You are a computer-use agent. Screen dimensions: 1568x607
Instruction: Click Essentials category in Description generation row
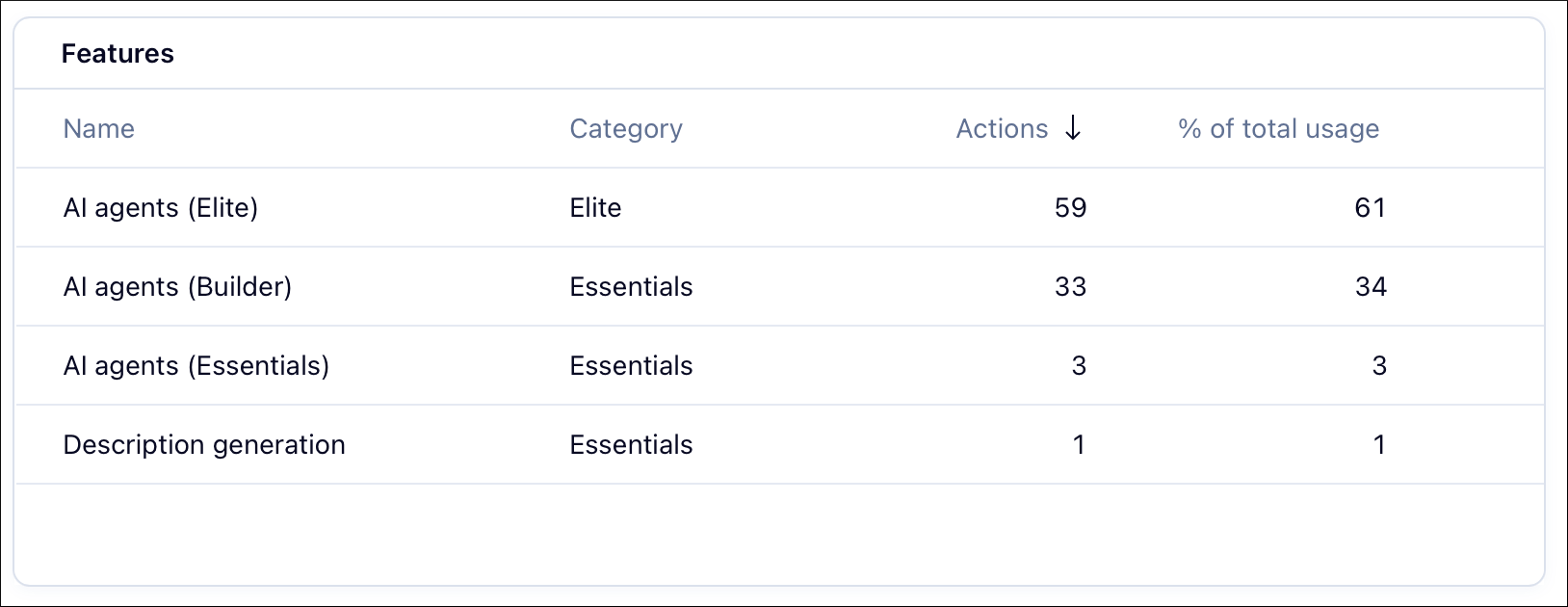[x=631, y=445]
